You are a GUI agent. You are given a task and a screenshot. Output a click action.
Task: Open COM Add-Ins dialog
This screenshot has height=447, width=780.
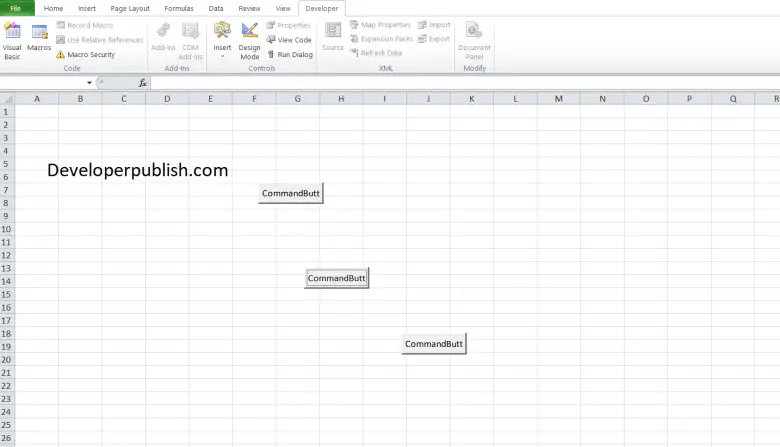[x=191, y=41]
